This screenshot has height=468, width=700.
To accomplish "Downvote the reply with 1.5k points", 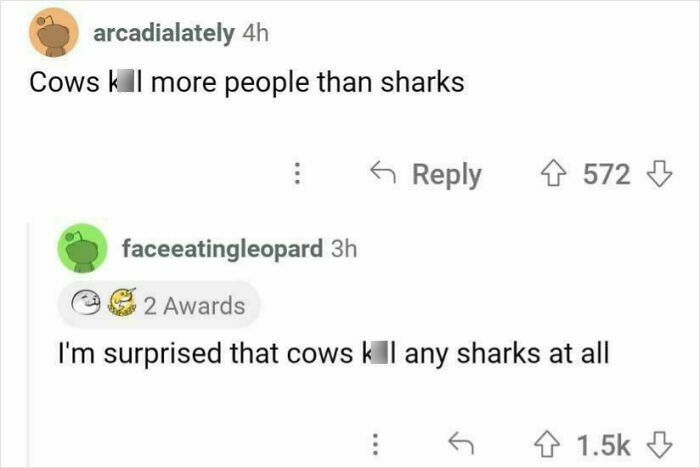I will (659, 444).
